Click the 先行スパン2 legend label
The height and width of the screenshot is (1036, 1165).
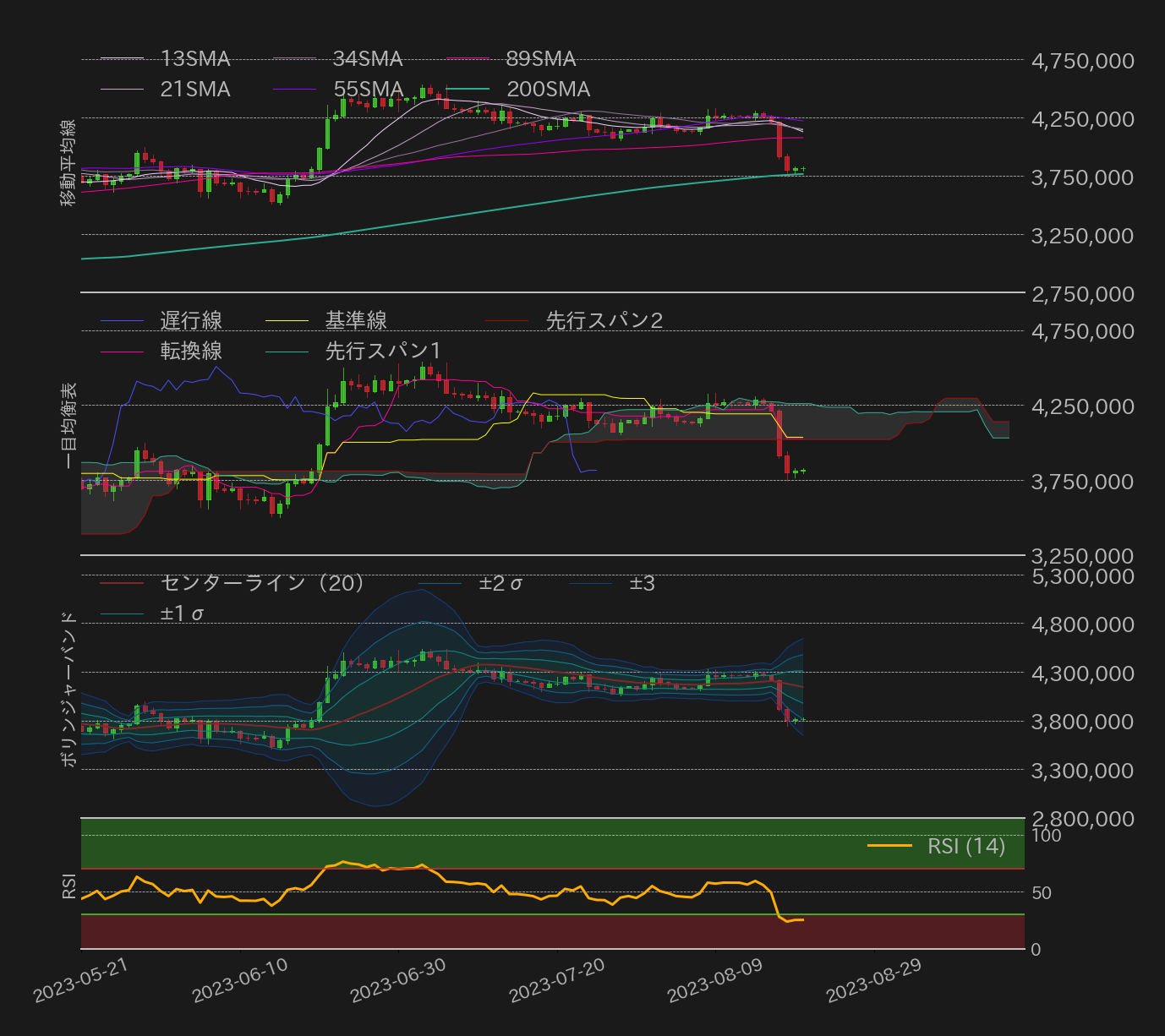click(604, 320)
